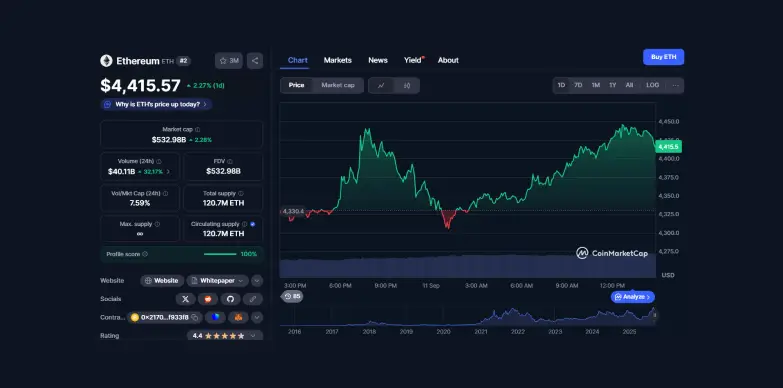The width and height of the screenshot is (783, 388).
Task: Select the candlestick chart style icon
Action: coord(406,85)
